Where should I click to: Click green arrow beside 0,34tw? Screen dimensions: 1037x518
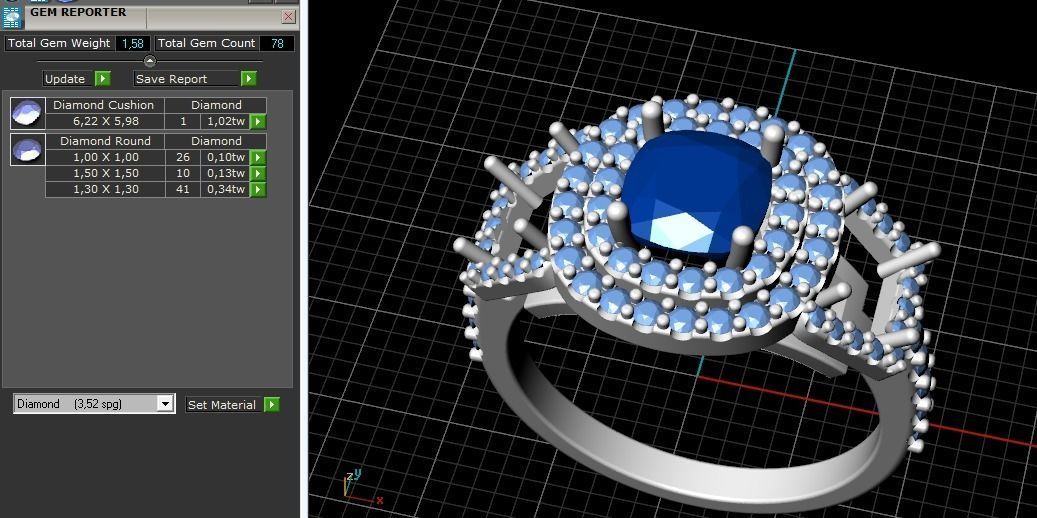click(258, 189)
